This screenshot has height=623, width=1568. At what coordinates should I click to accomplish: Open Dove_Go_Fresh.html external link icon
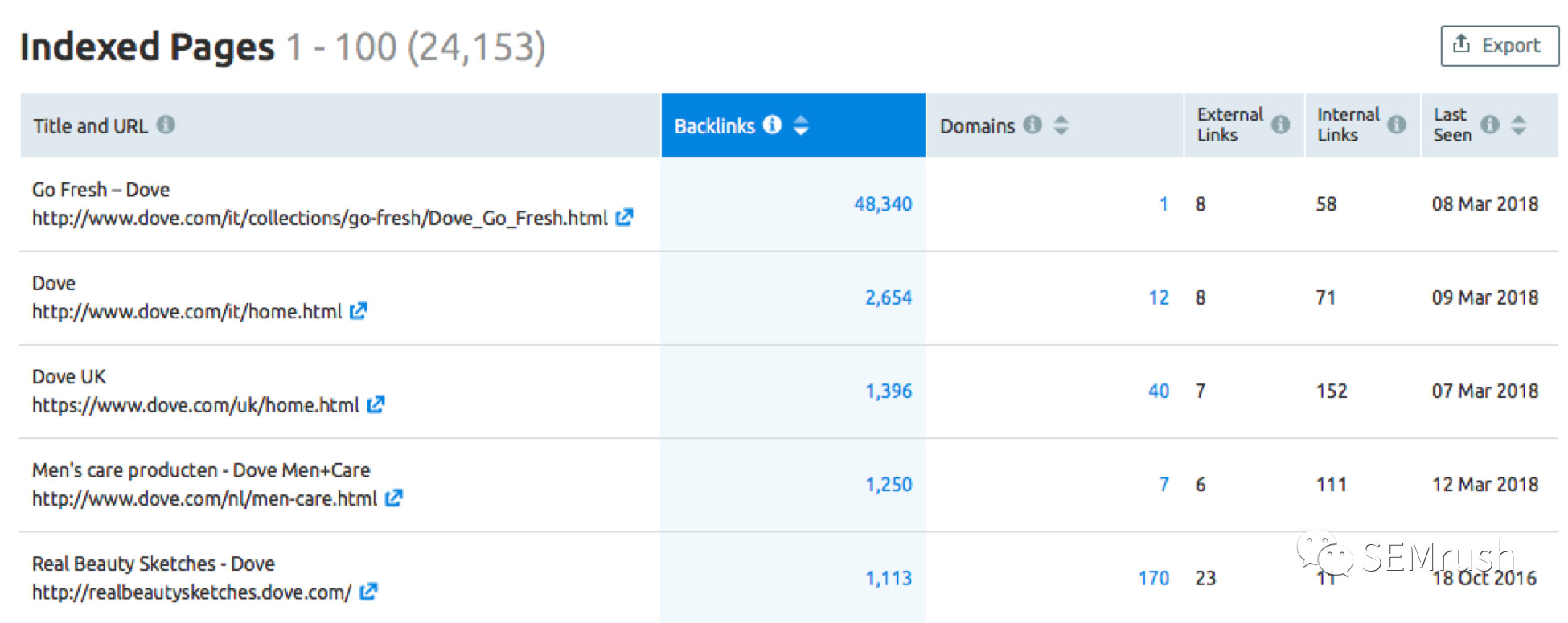[624, 217]
